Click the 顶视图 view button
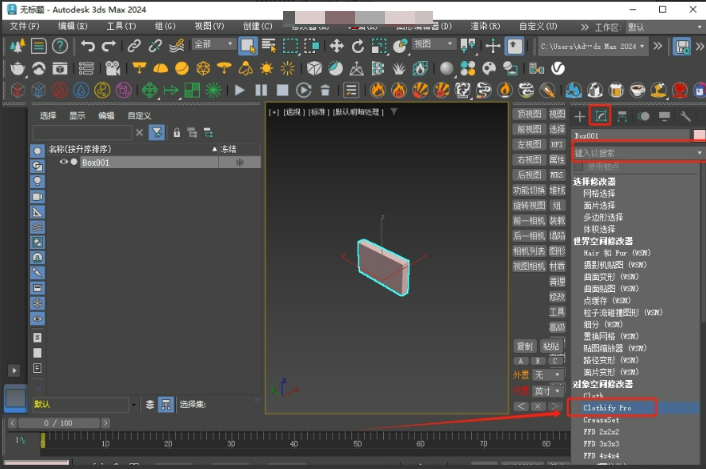 [527, 115]
